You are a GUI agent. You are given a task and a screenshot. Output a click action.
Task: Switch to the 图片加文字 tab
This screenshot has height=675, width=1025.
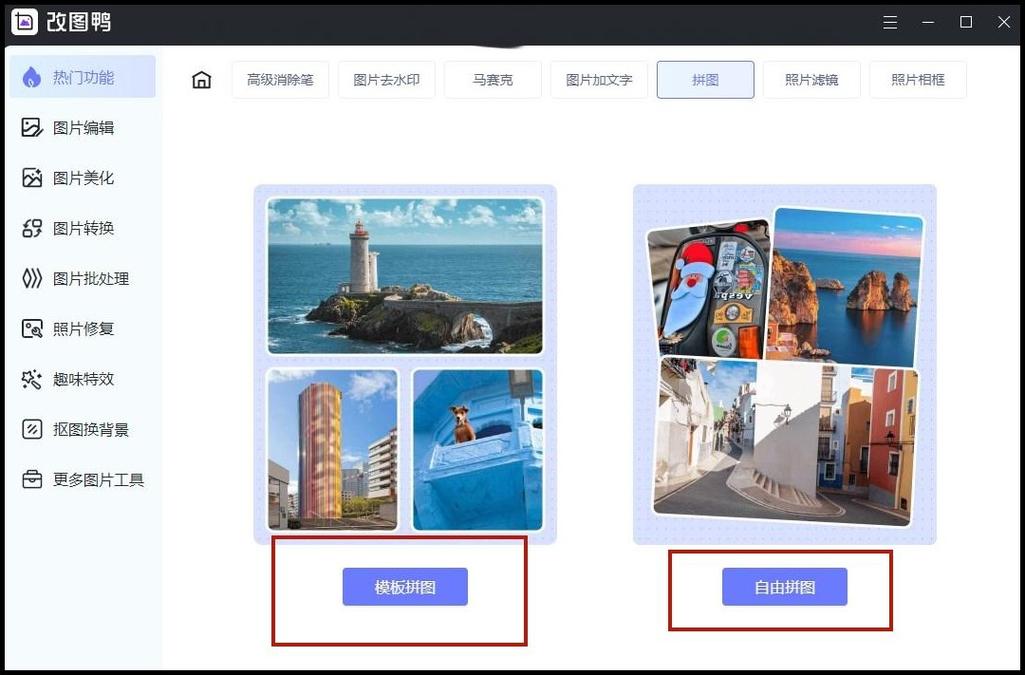[599, 79]
